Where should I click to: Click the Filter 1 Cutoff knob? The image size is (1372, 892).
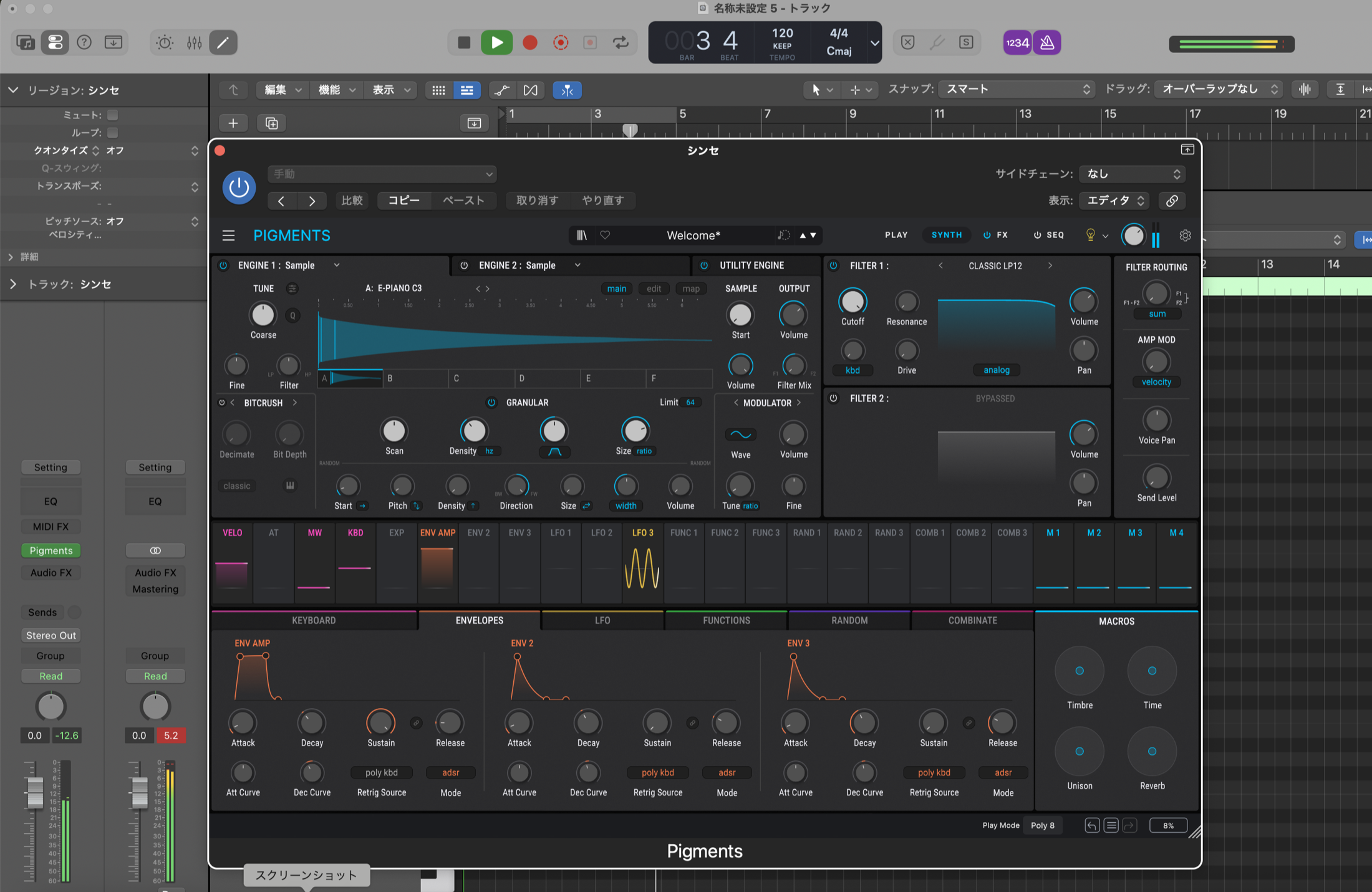[x=853, y=302]
